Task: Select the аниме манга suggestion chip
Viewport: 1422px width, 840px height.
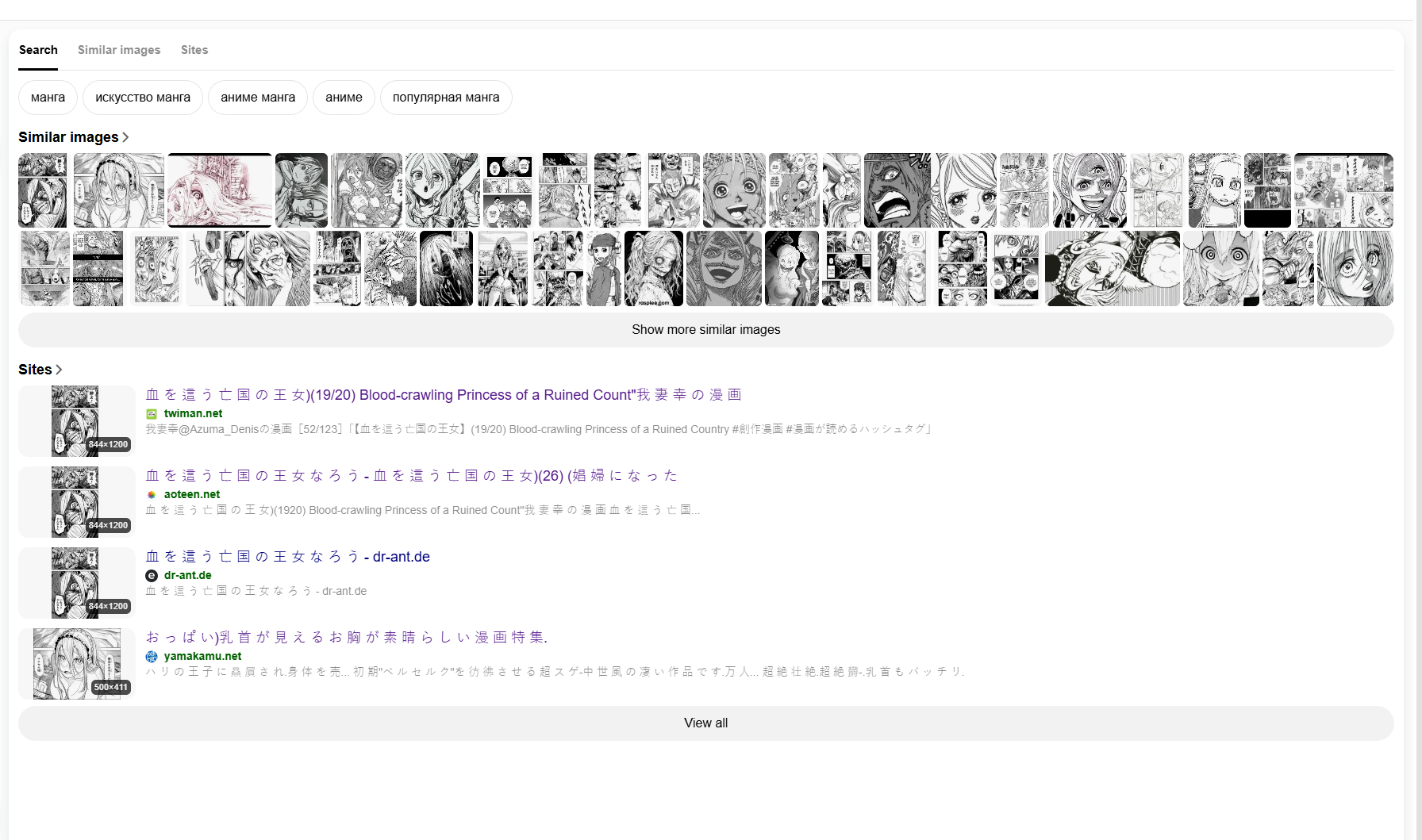Action: coord(258,98)
